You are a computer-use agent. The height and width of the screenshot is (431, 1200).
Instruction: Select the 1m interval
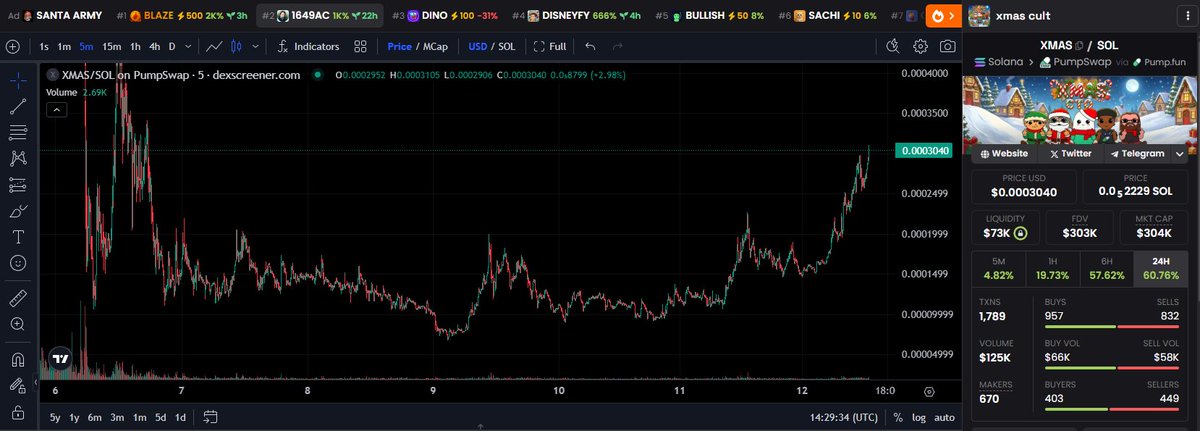click(x=63, y=46)
